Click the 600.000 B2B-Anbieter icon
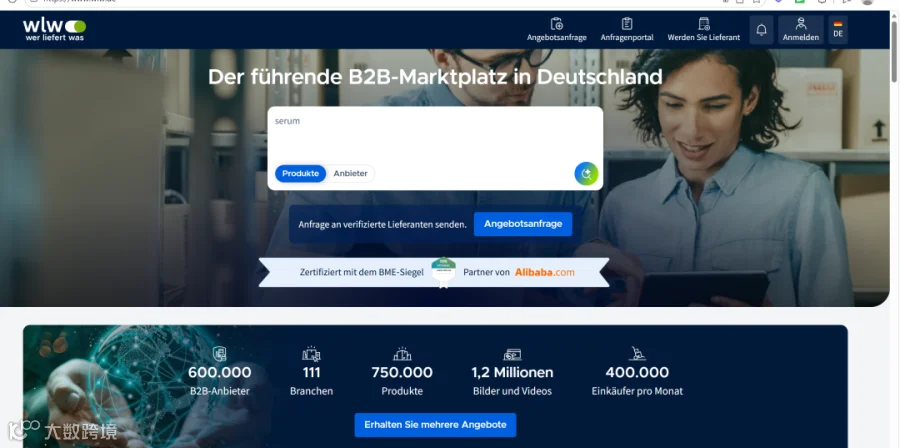The height and width of the screenshot is (448, 900). pos(220,353)
